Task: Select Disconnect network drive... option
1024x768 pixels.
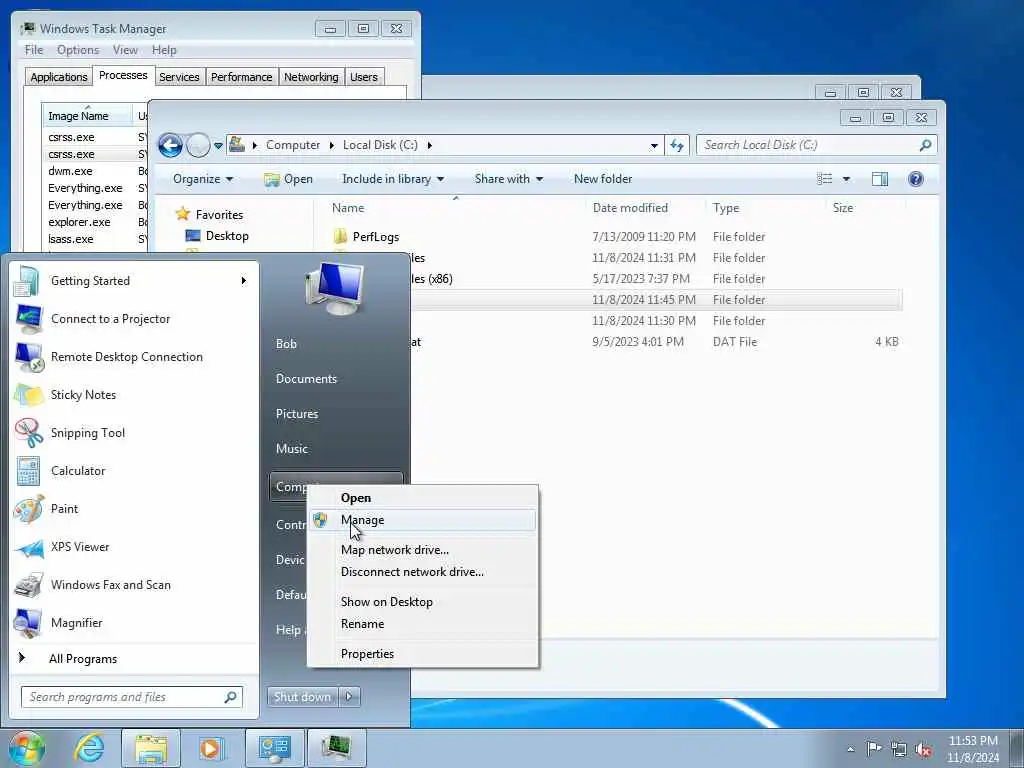Action: coord(423,572)
